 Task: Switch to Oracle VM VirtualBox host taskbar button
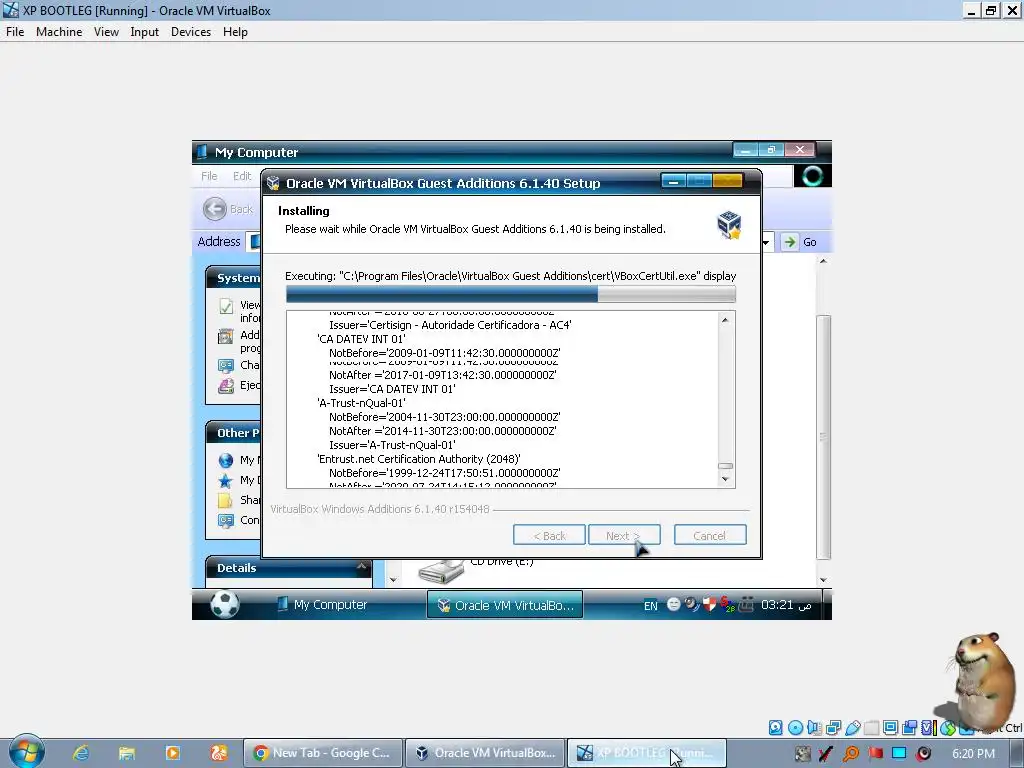(485, 753)
